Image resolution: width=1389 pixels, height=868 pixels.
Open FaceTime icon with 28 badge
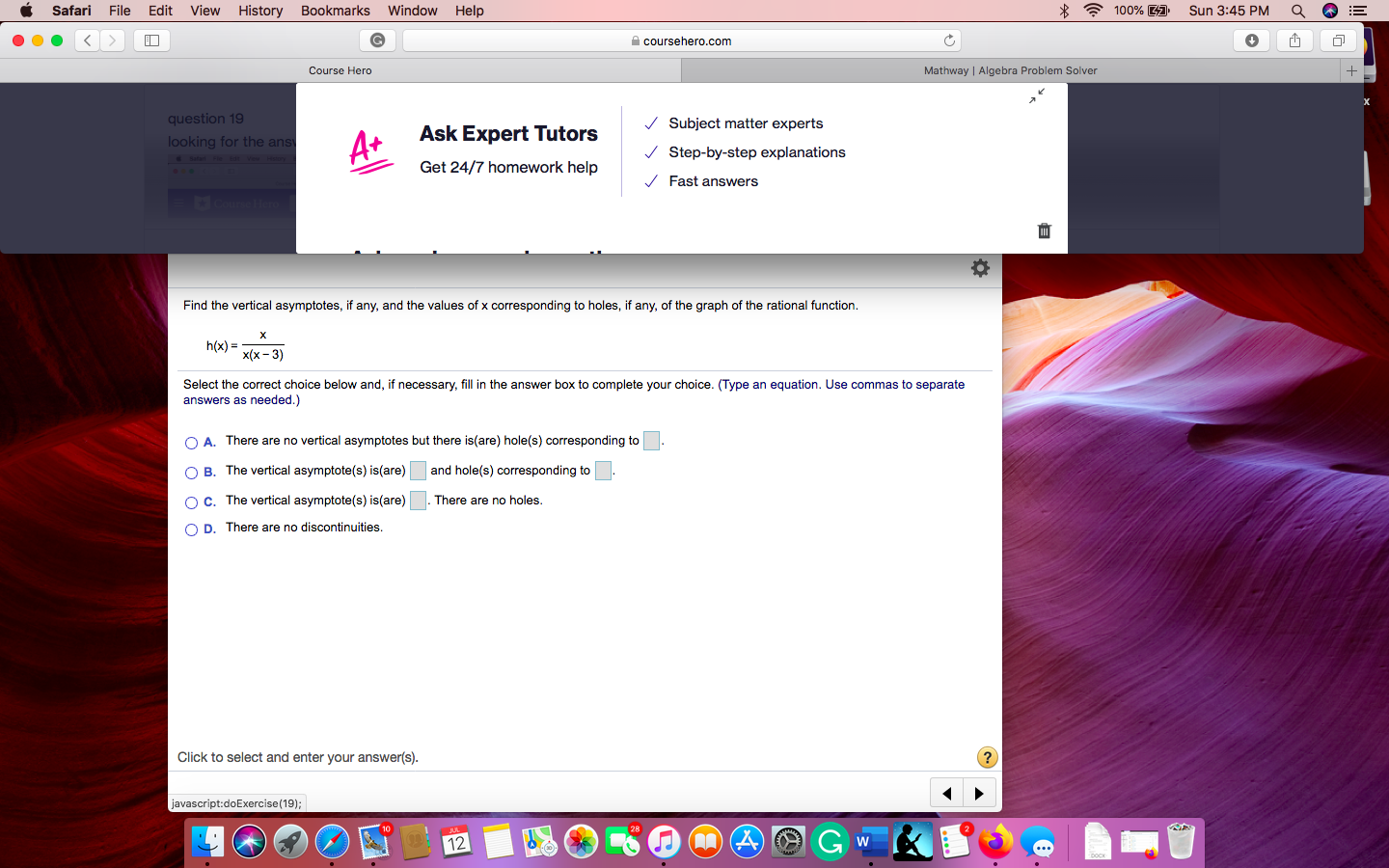pyautogui.click(x=623, y=842)
